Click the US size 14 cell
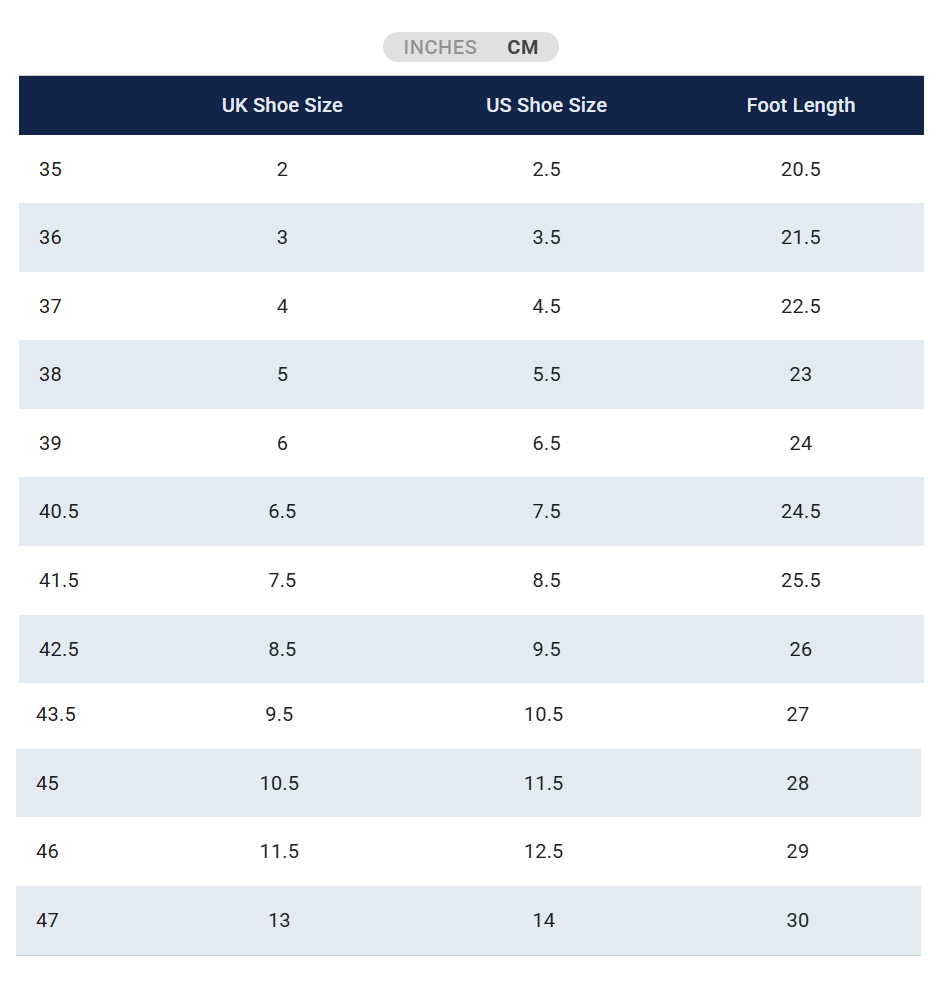Viewport: 945px width, 995px height. 543,920
